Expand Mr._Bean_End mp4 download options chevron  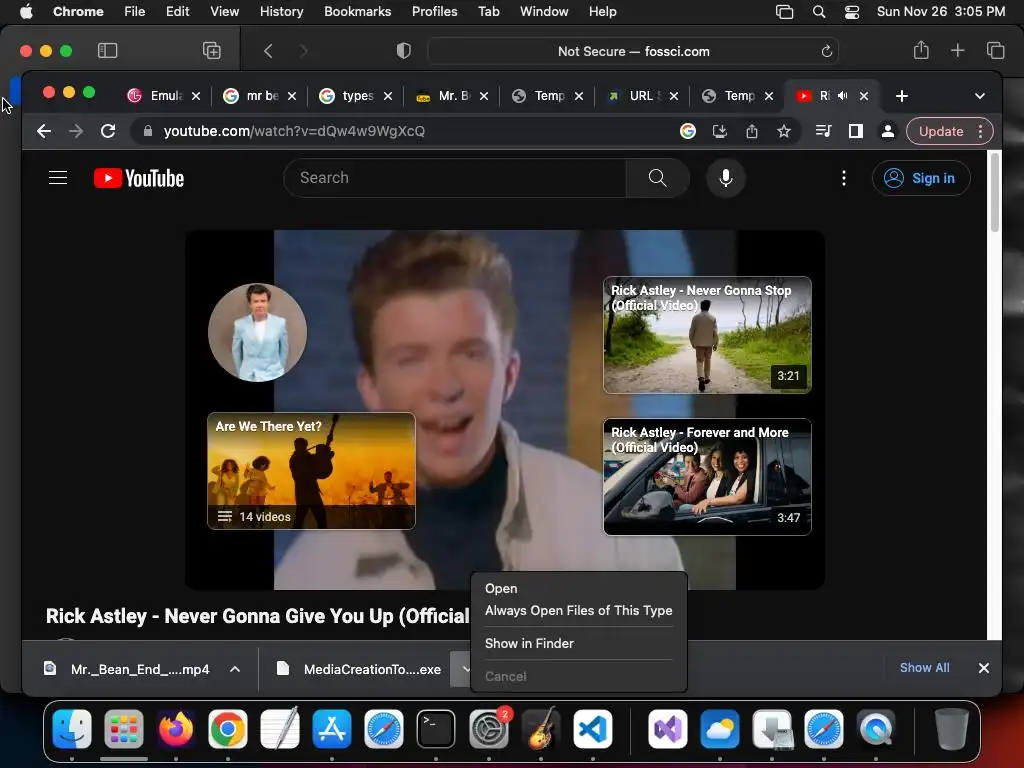pyautogui.click(x=235, y=669)
